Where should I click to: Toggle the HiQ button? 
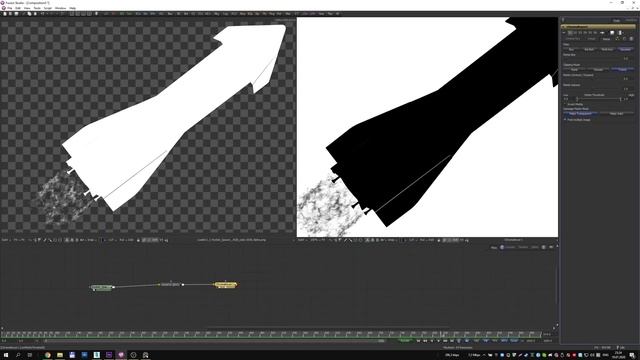pyautogui.click(x=476, y=341)
